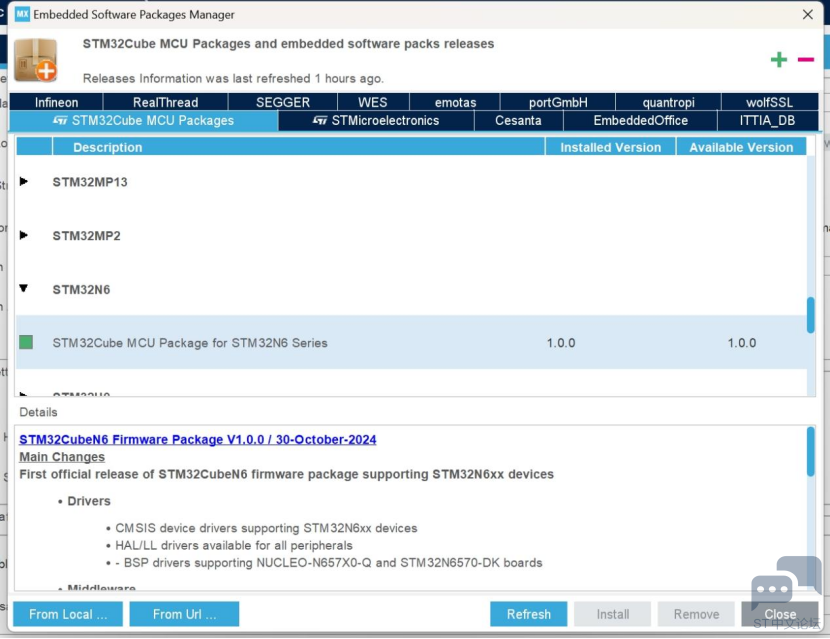Switch to the quantropi tab
Viewport: 830px width, 639px height.
(669, 102)
